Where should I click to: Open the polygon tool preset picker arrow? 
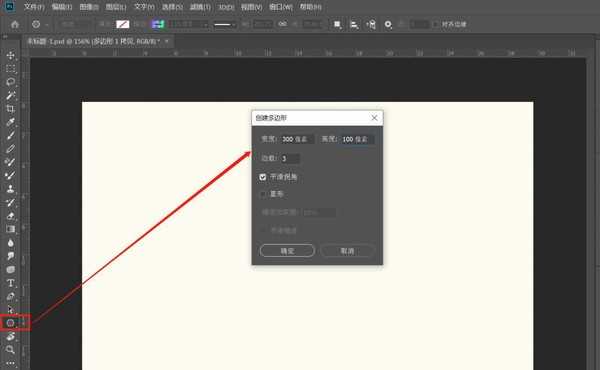[47, 24]
